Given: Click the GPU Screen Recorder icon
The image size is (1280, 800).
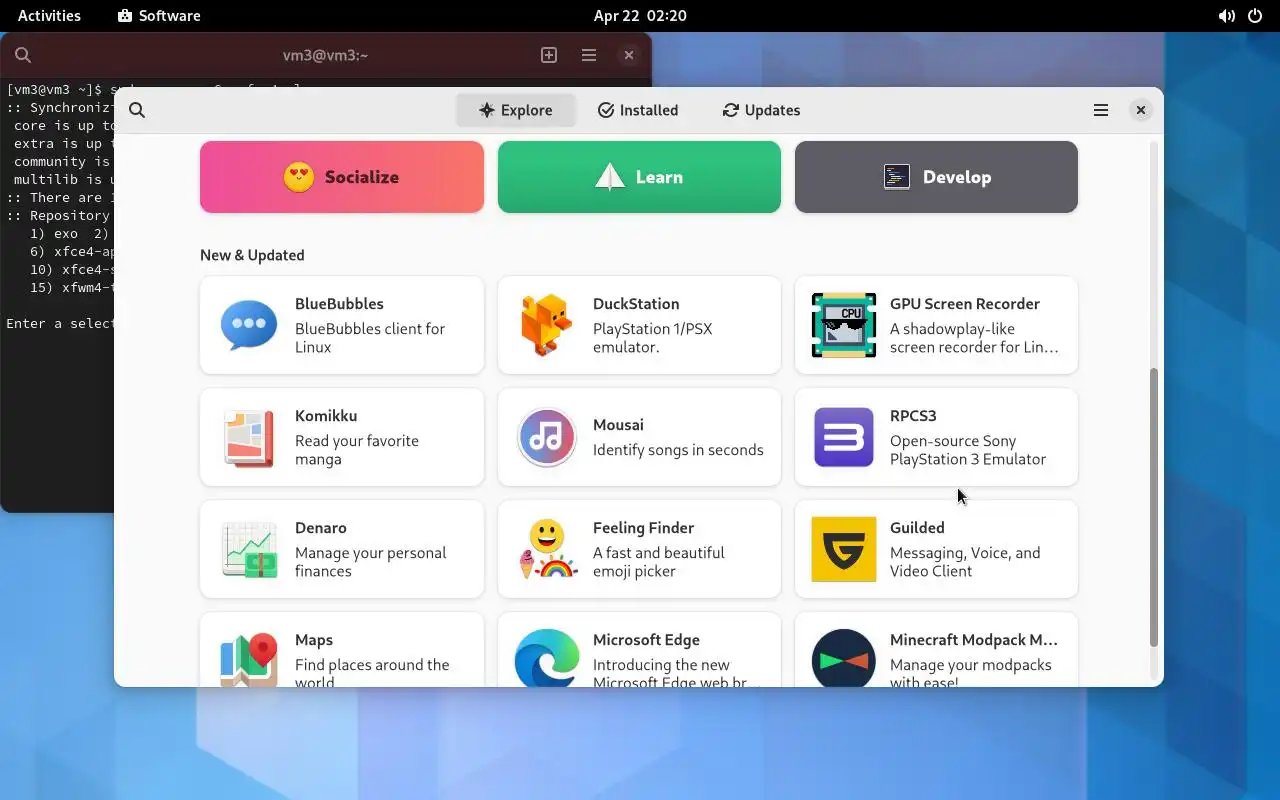Looking at the screenshot, I should click(x=844, y=325).
